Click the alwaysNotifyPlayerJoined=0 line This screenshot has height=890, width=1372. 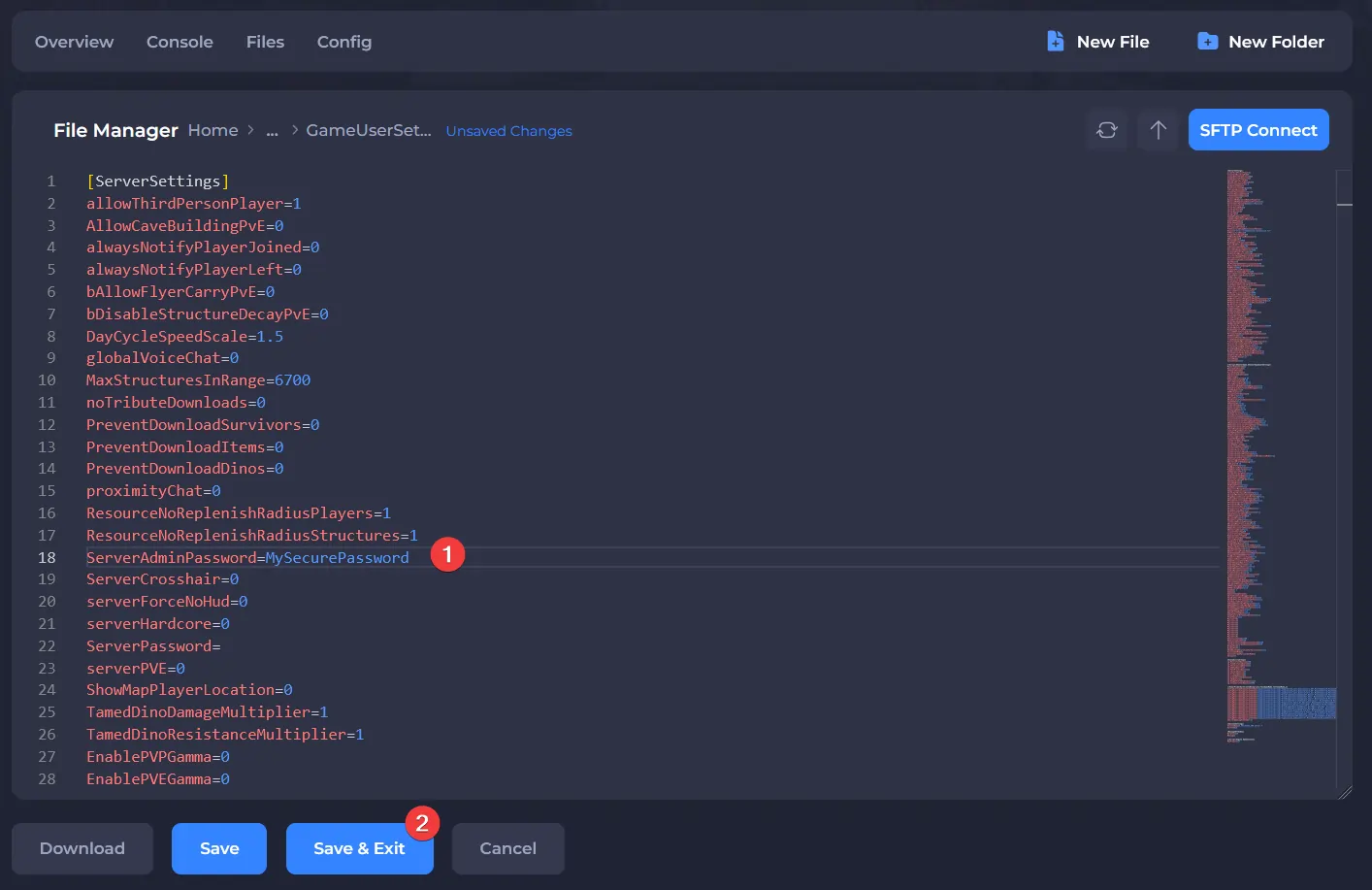click(203, 247)
